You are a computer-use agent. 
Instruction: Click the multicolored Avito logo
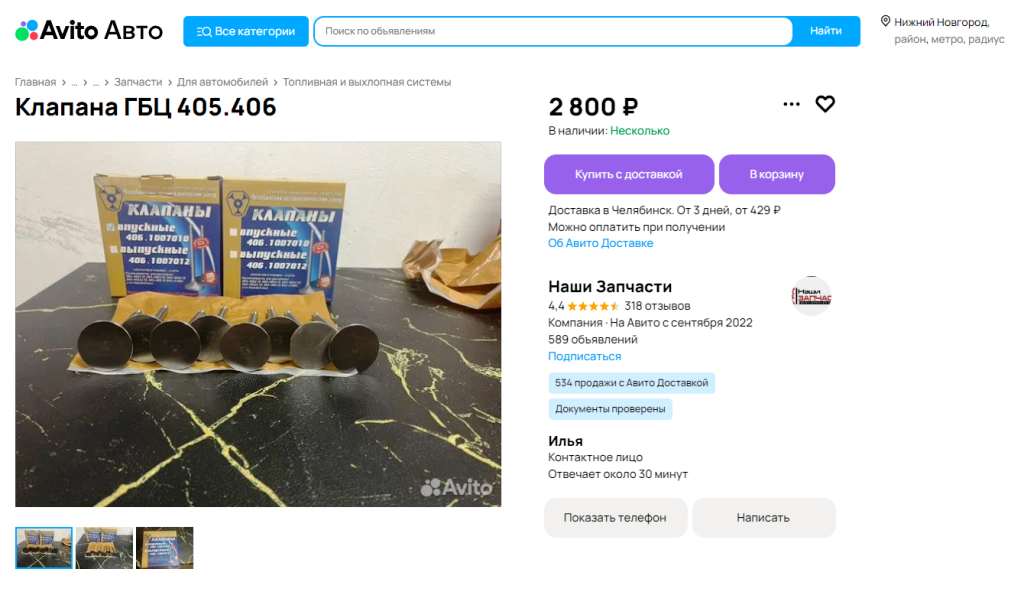tap(27, 30)
